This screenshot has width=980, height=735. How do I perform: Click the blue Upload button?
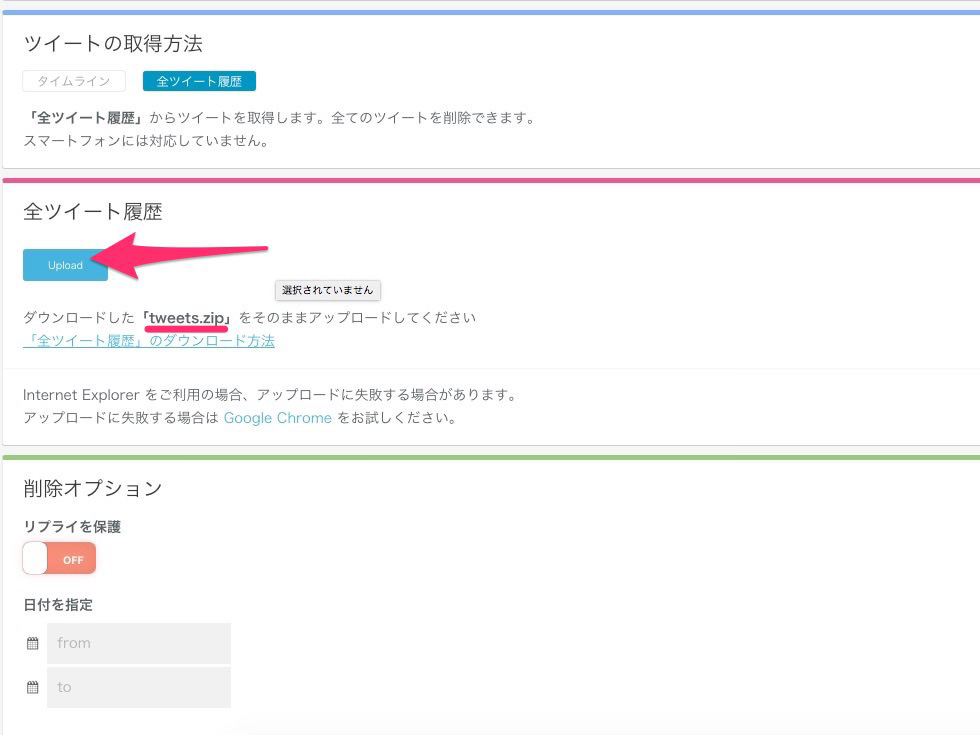(65, 265)
